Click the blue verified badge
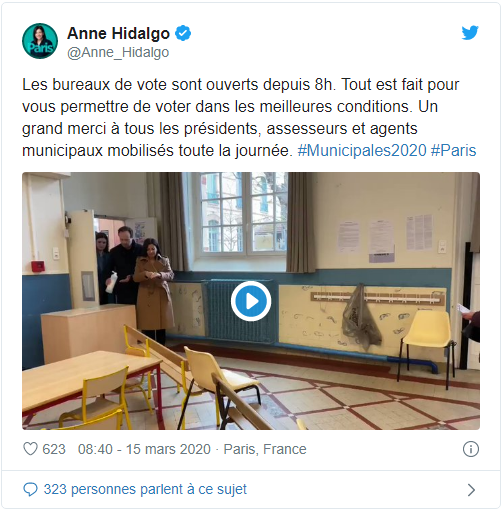Screen dimensions: 504x509 (183, 33)
